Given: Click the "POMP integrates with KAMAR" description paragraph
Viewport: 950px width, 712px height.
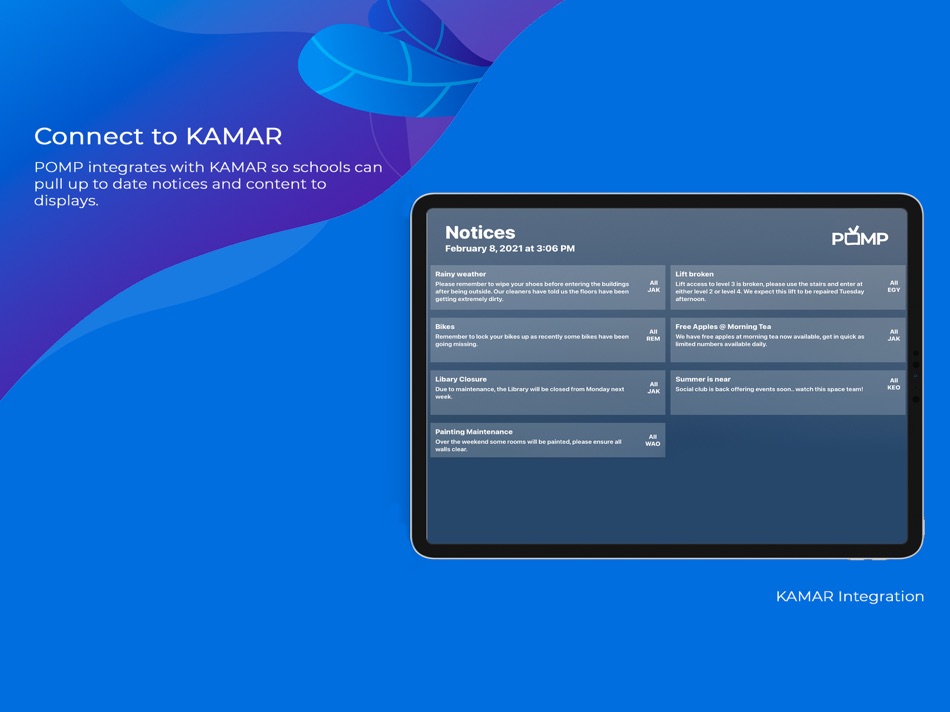Looking at the screenshot, I should click(x=208, y=184).
